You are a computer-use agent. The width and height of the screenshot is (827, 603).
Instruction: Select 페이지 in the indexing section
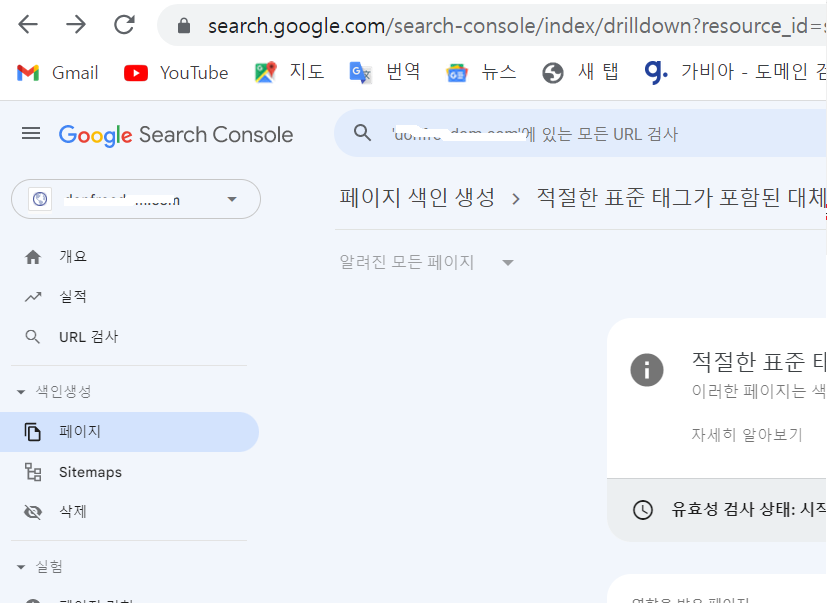[x=129, y=432]
